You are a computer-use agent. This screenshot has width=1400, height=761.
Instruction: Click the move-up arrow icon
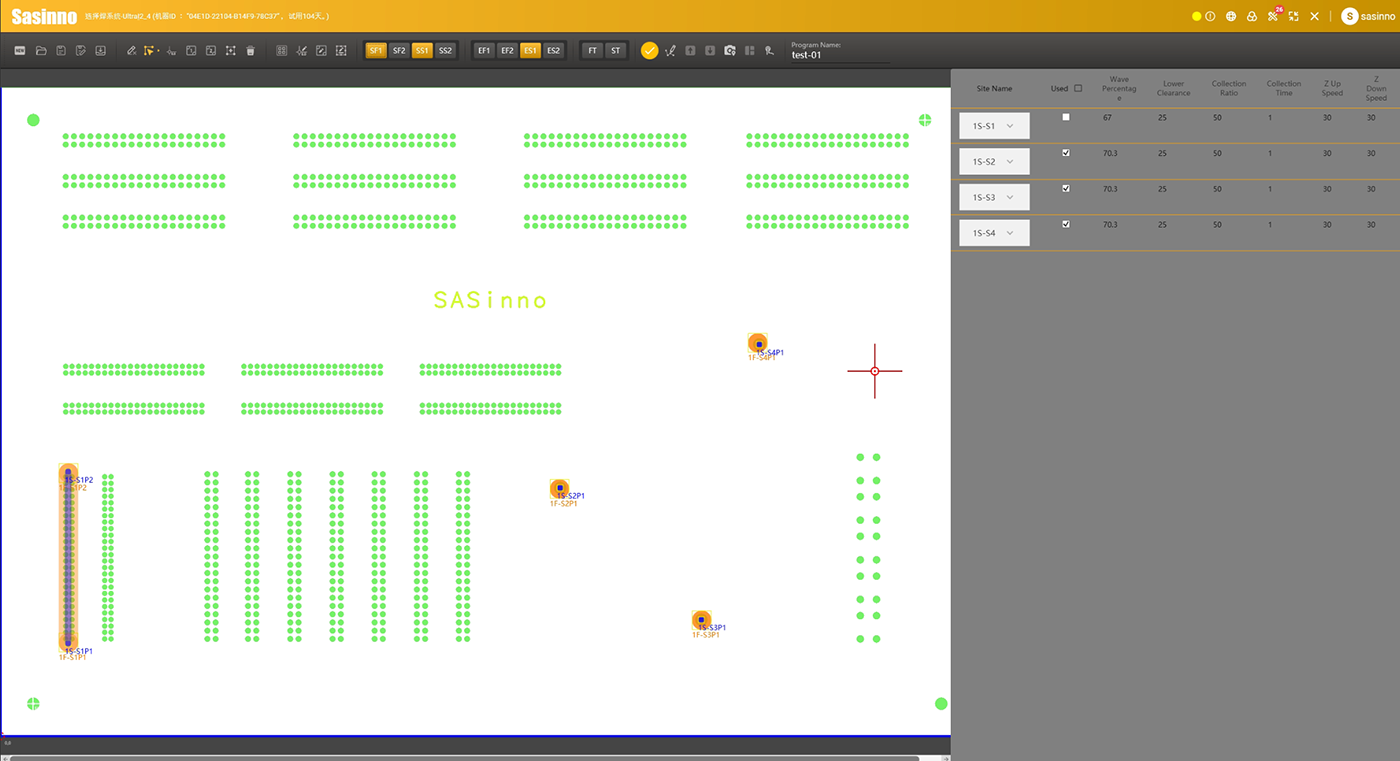pyautogui.click(x=690, y=50)
